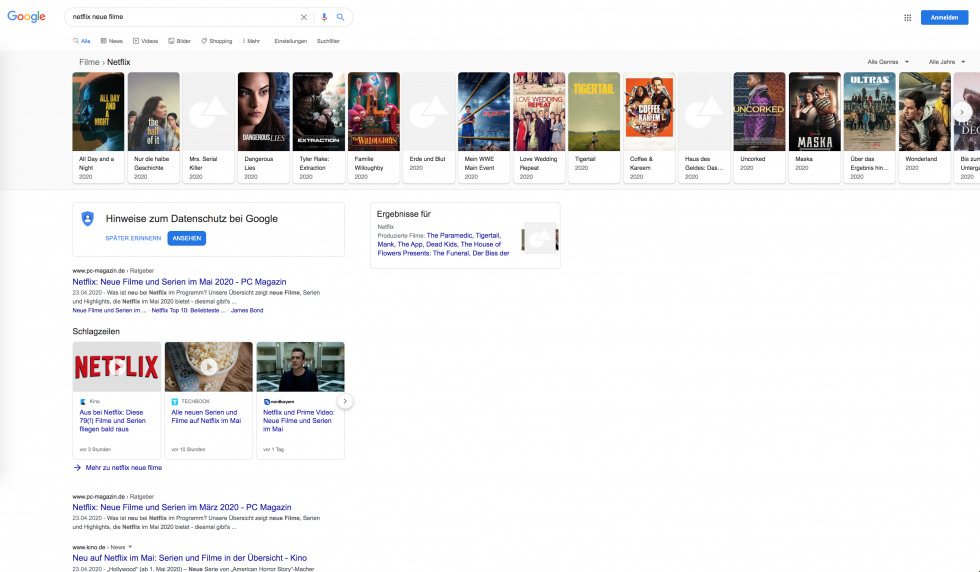Open Neu auf Netflix im Mai kino.de result
Viewport: 980px width, 572px height.
(x=189, y=558)
